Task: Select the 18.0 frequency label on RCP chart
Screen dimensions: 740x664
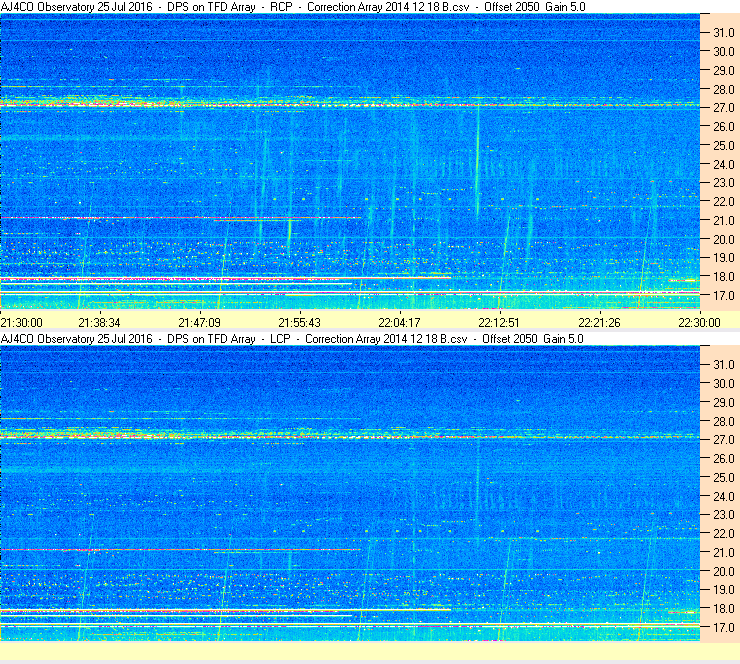Action: coord(724,277)
